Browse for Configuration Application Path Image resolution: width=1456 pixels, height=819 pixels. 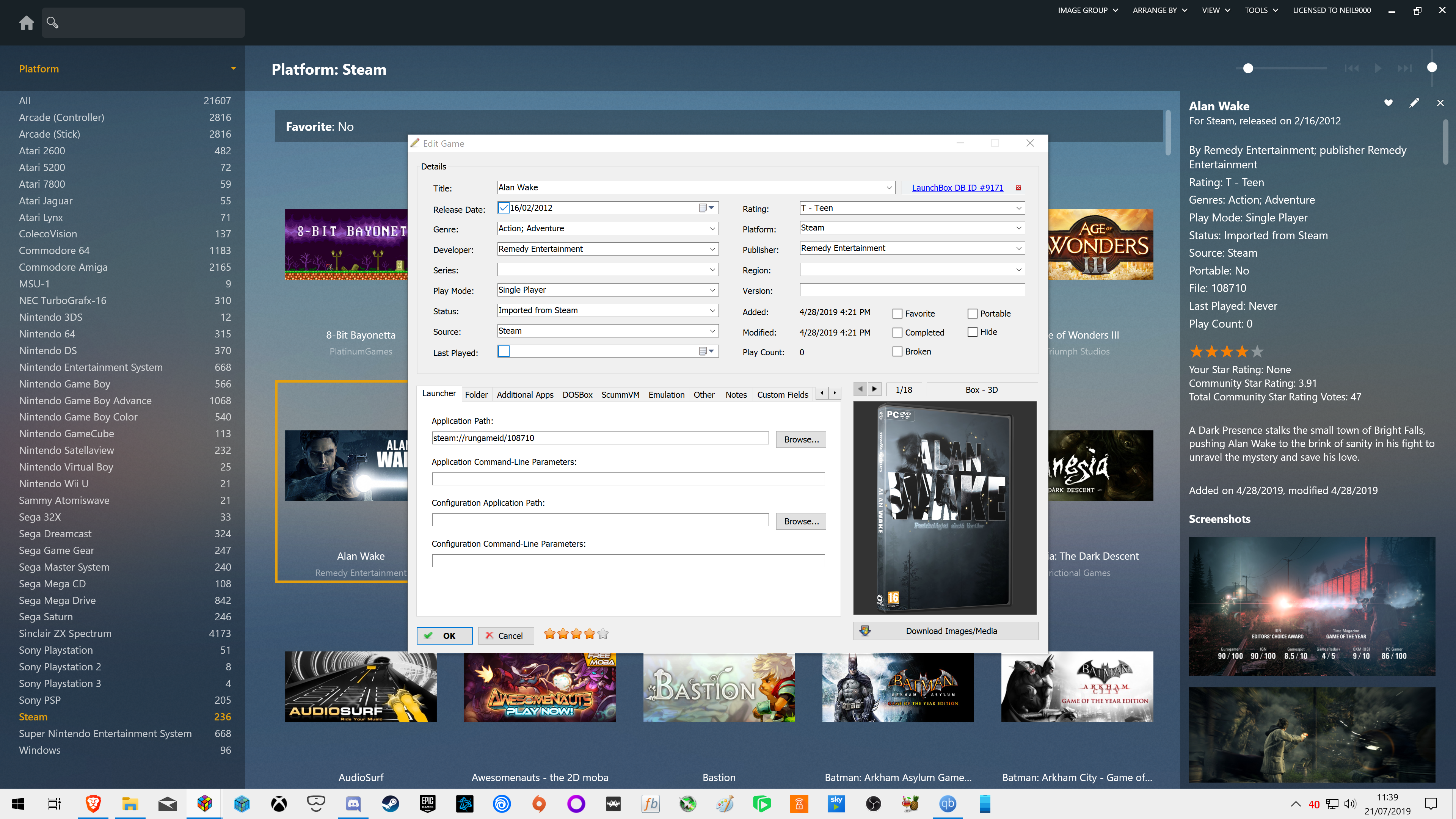(800, 521)
